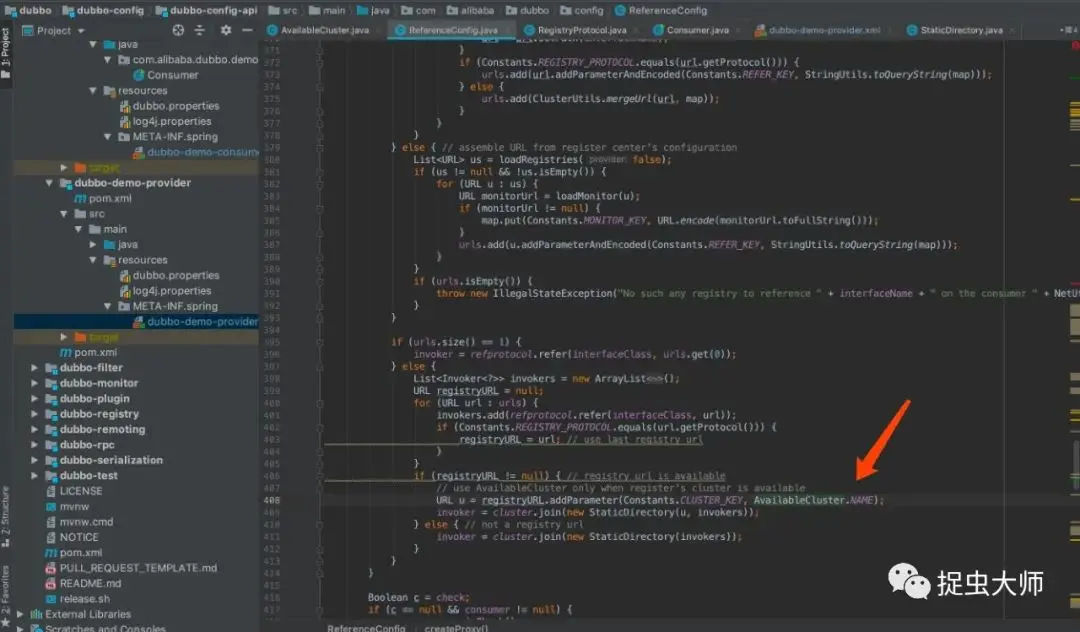Click createProxy() in bottom breadcrumb

click(457, 628)
